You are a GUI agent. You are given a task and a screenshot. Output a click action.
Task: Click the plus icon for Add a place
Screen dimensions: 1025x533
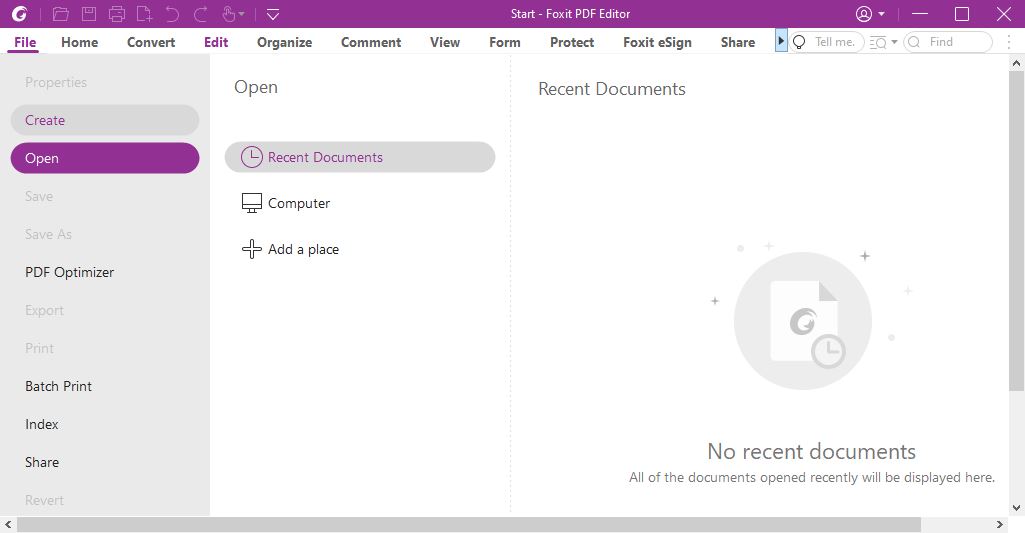click(x=252, y=249)
